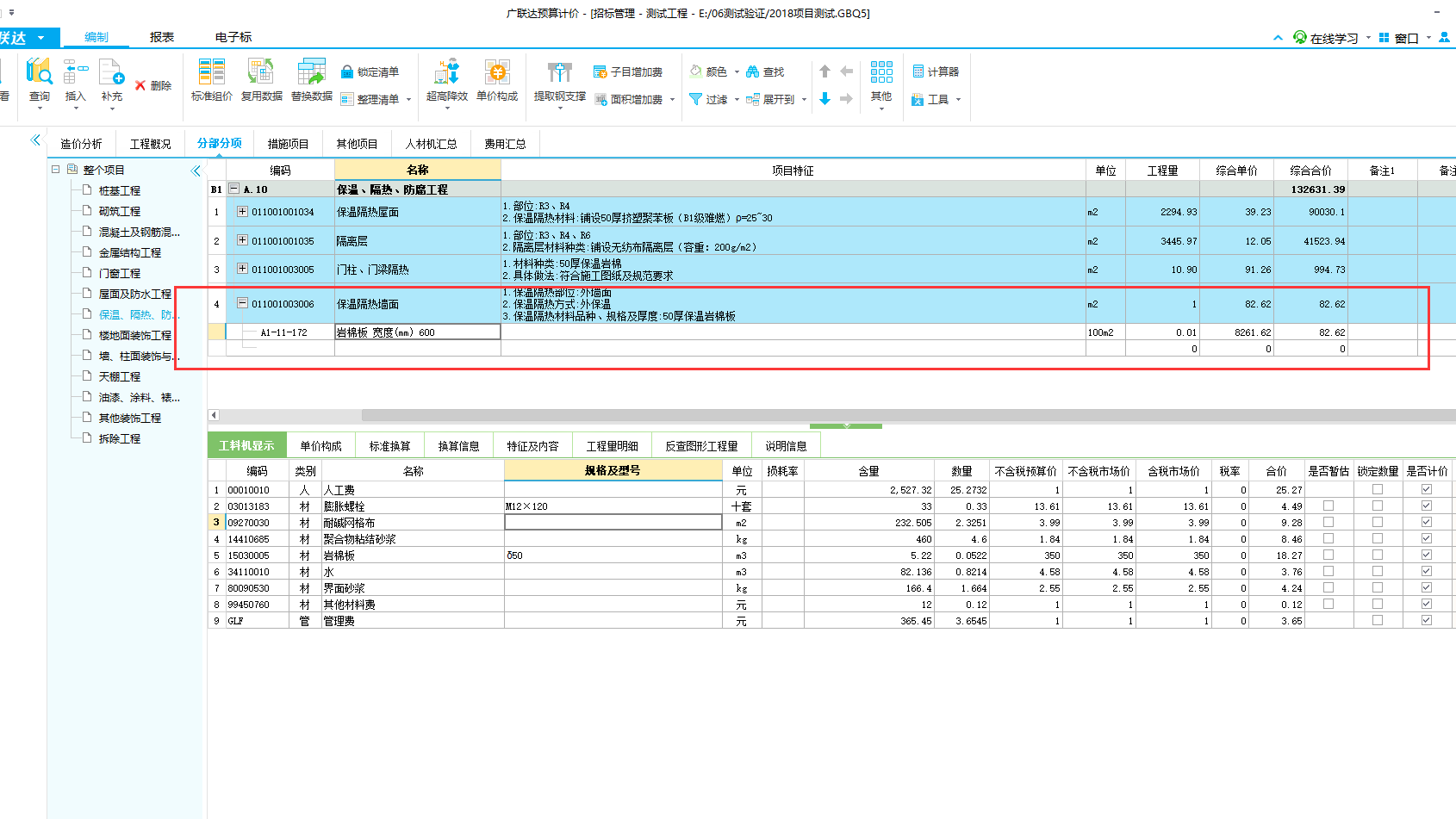Uncheck 是否计价 for 人工费 row
This screenshot has height=819, width=1456.
click(x=1427, y=490)
